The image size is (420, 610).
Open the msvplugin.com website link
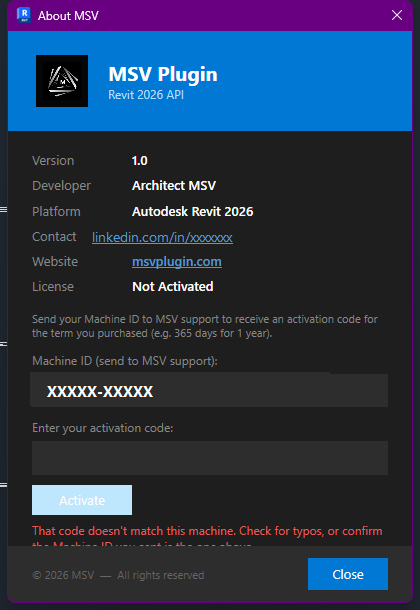177,262
